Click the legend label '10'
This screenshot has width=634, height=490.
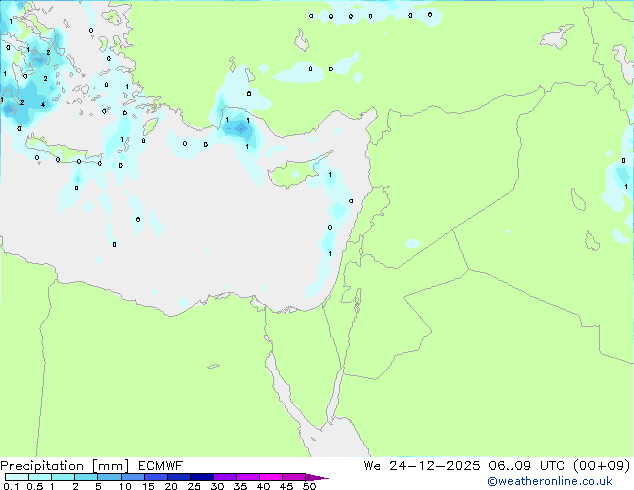(x=125, y=486)
